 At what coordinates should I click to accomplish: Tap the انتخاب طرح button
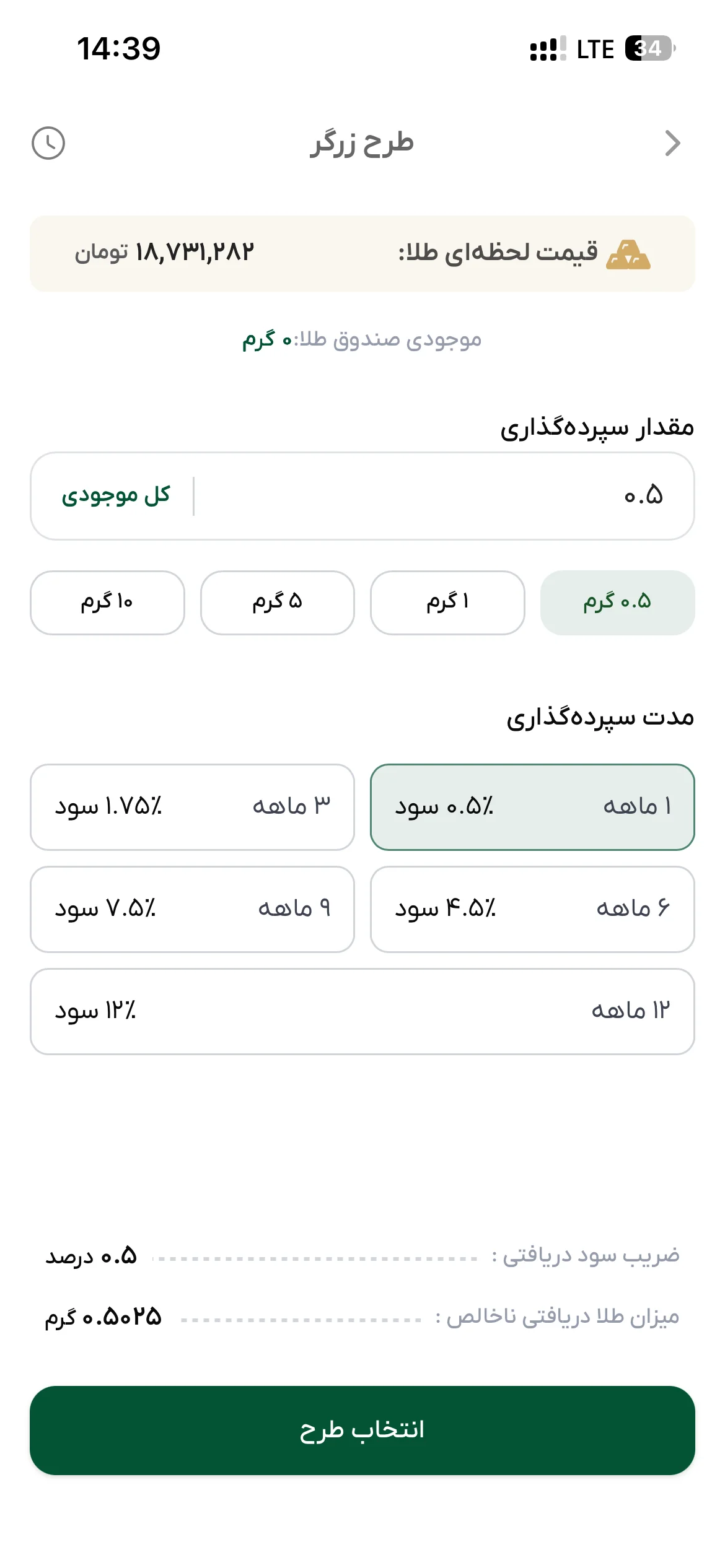[x=362, y=1430]
